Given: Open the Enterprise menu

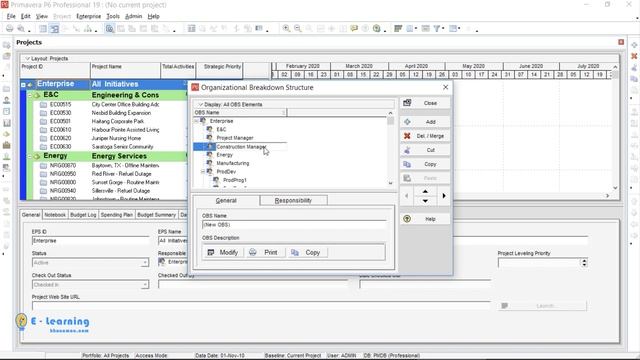Looking at the screenshot, I should tap(89, 16).
